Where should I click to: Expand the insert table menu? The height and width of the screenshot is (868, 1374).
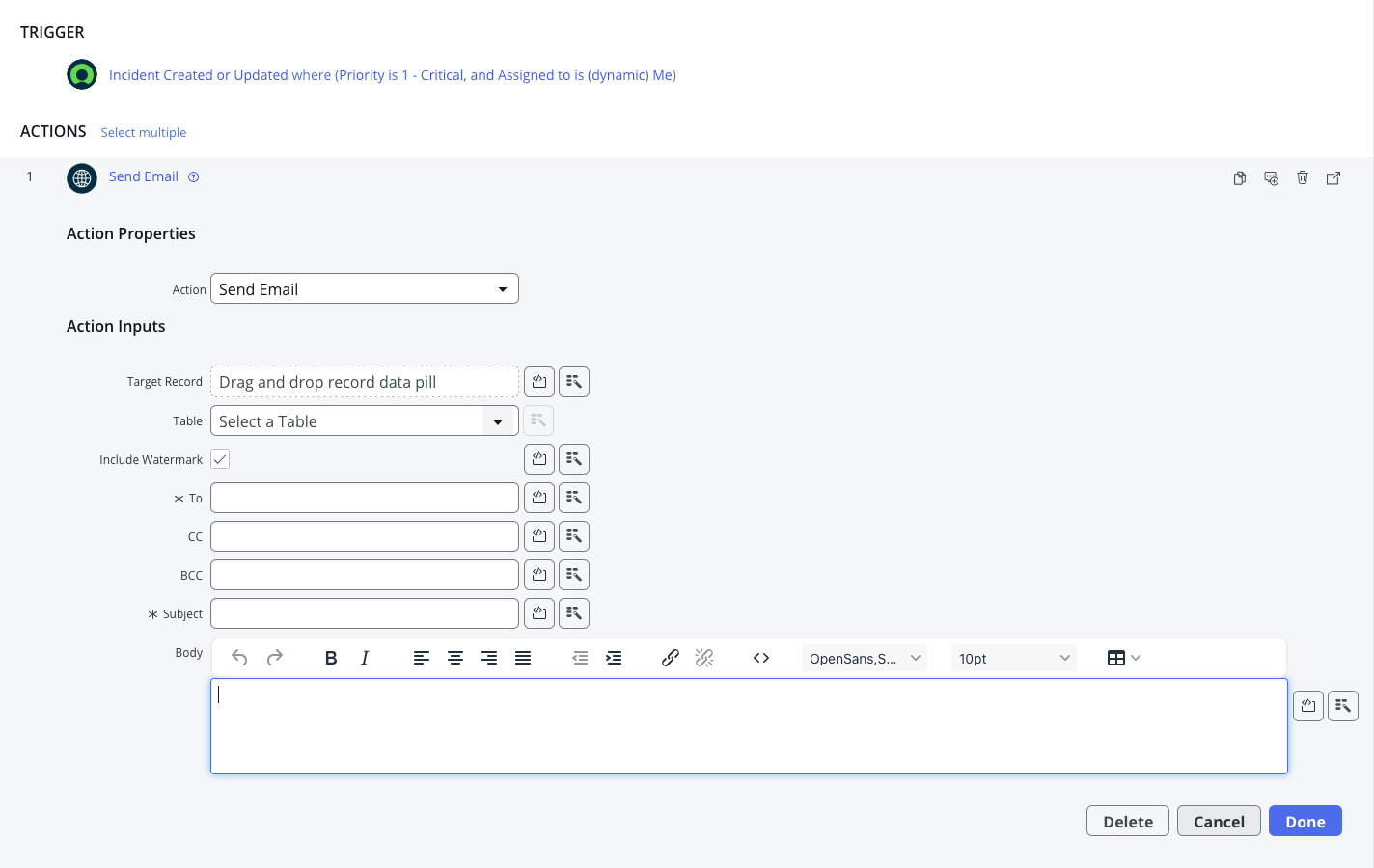1123,658
